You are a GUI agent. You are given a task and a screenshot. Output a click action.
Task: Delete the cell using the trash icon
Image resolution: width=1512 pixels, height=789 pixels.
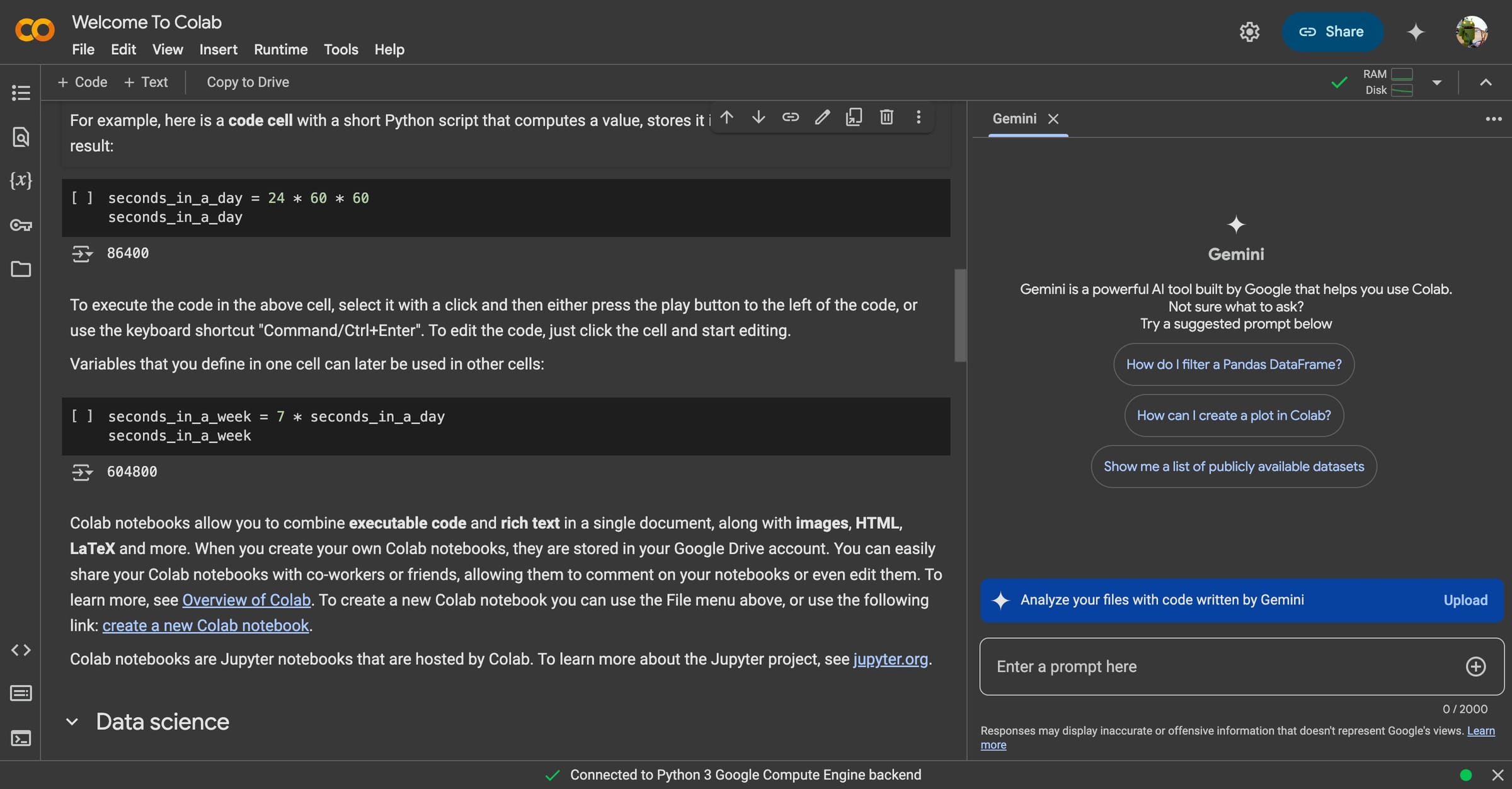(x=886, y=117)
